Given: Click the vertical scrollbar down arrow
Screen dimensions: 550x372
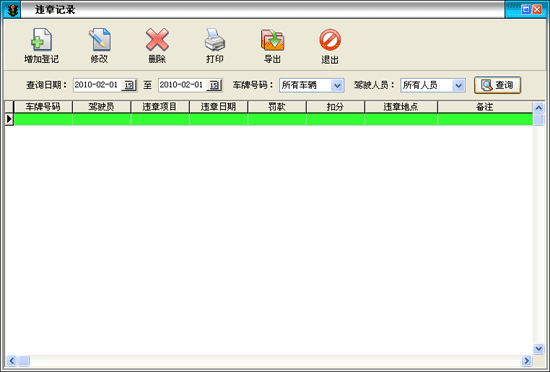Looking at the screenshot, I should pyautogui.click(x=538, y=349).
